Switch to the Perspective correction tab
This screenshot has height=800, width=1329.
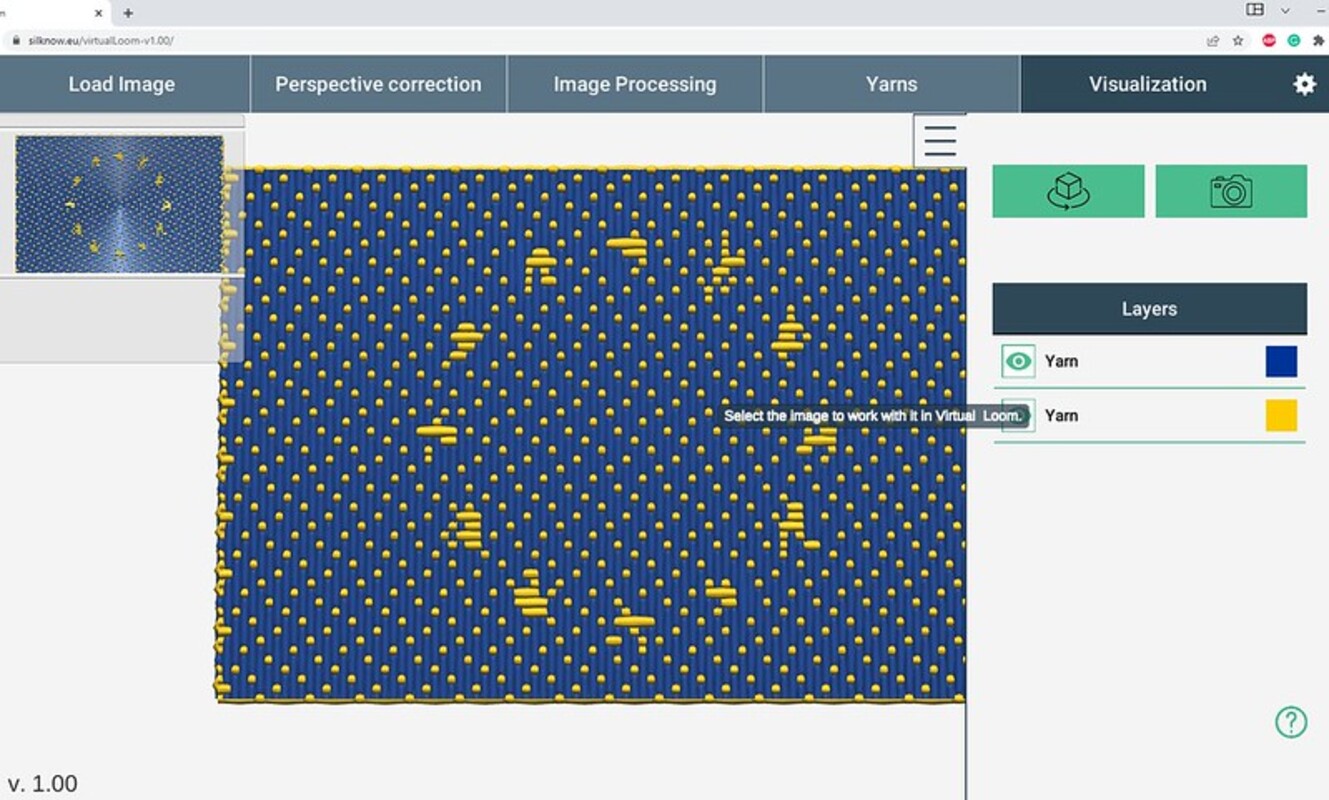pyautogui.click(x=378, y=84)
